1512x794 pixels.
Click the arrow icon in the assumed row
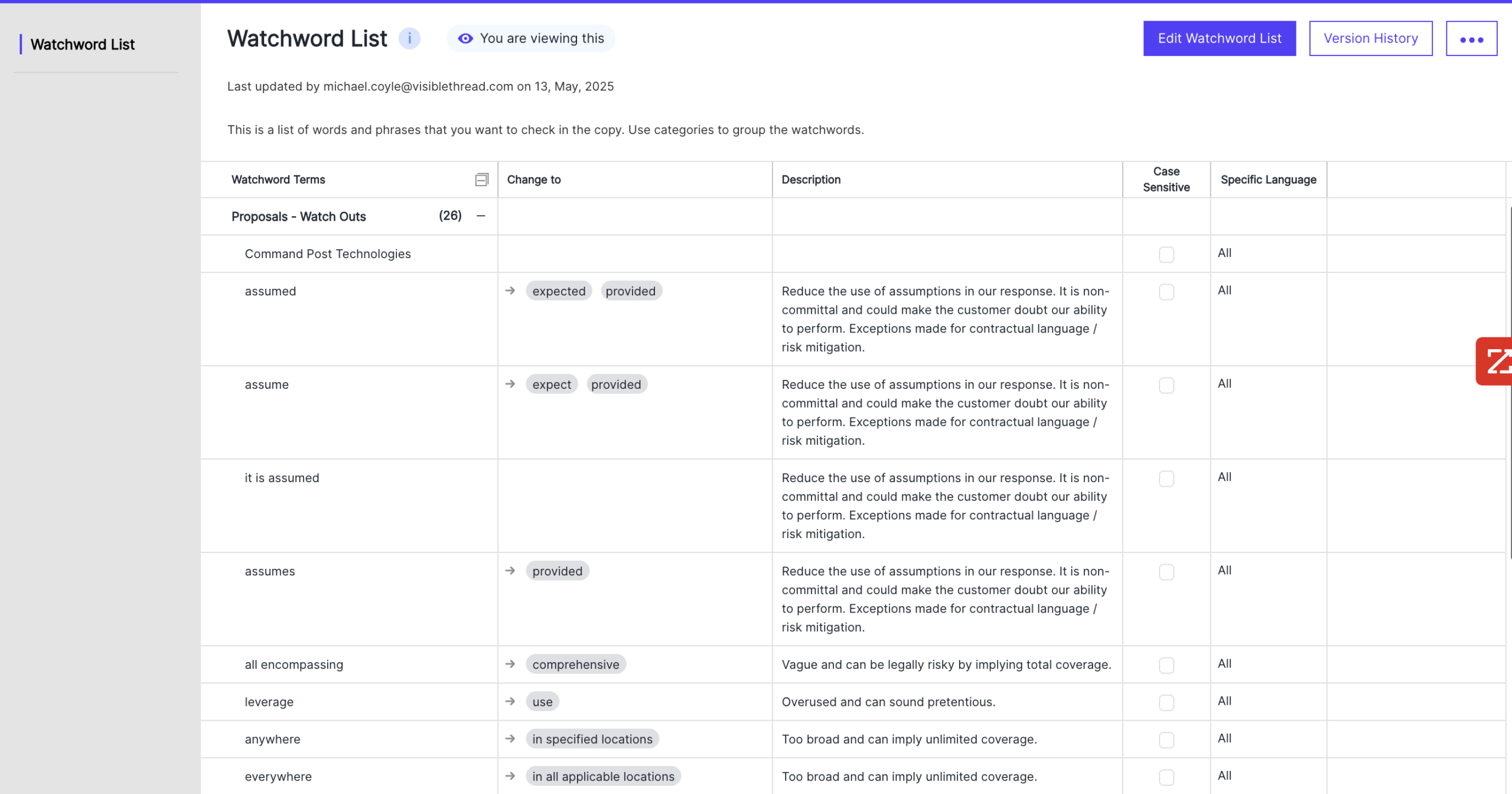pos(510,291)
